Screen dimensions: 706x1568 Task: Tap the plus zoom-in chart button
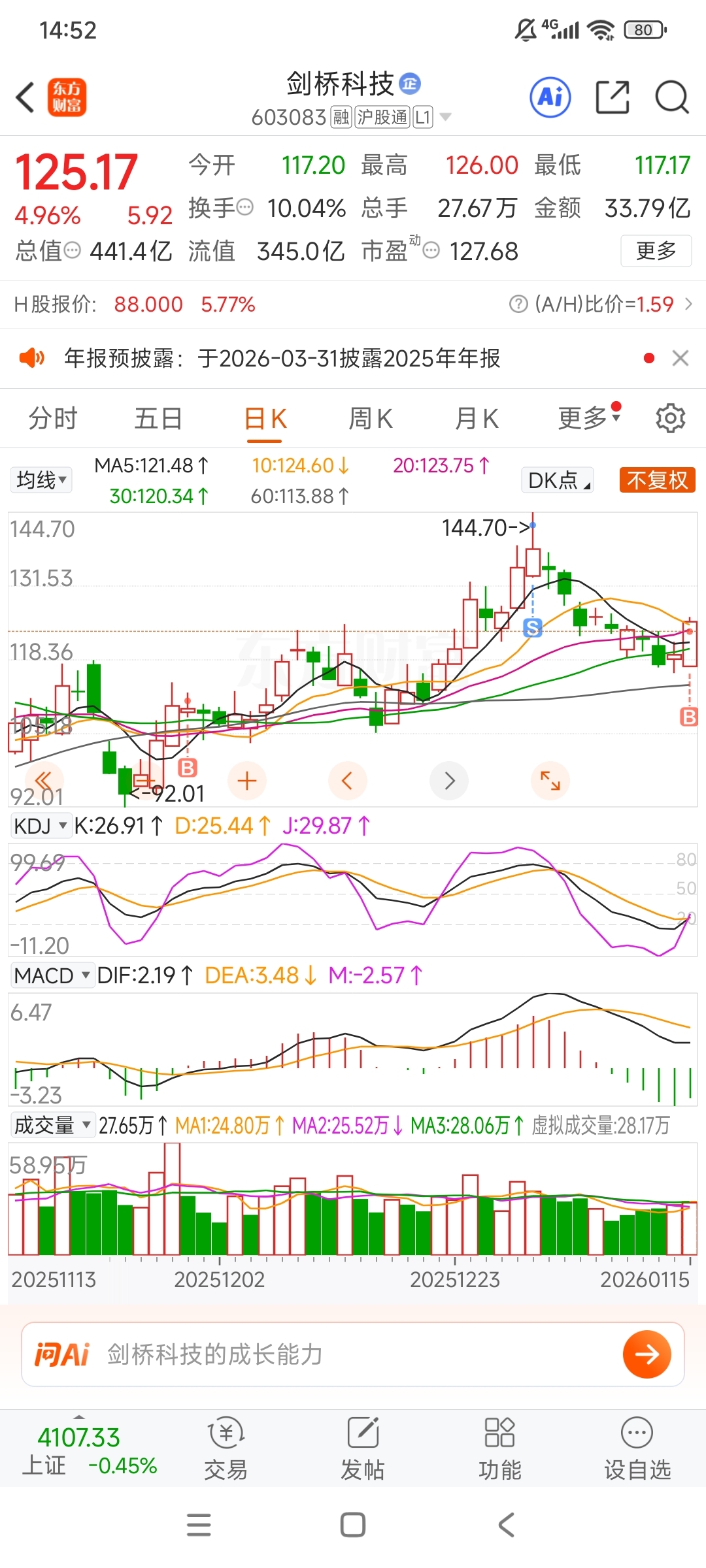click(247, 781)
